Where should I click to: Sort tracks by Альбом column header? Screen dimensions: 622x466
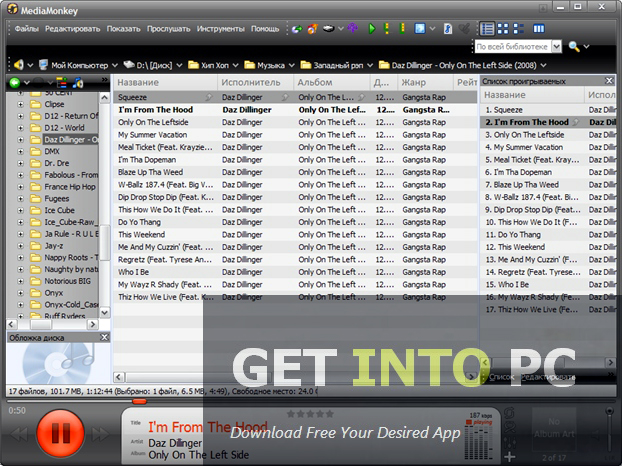point(332,82)
